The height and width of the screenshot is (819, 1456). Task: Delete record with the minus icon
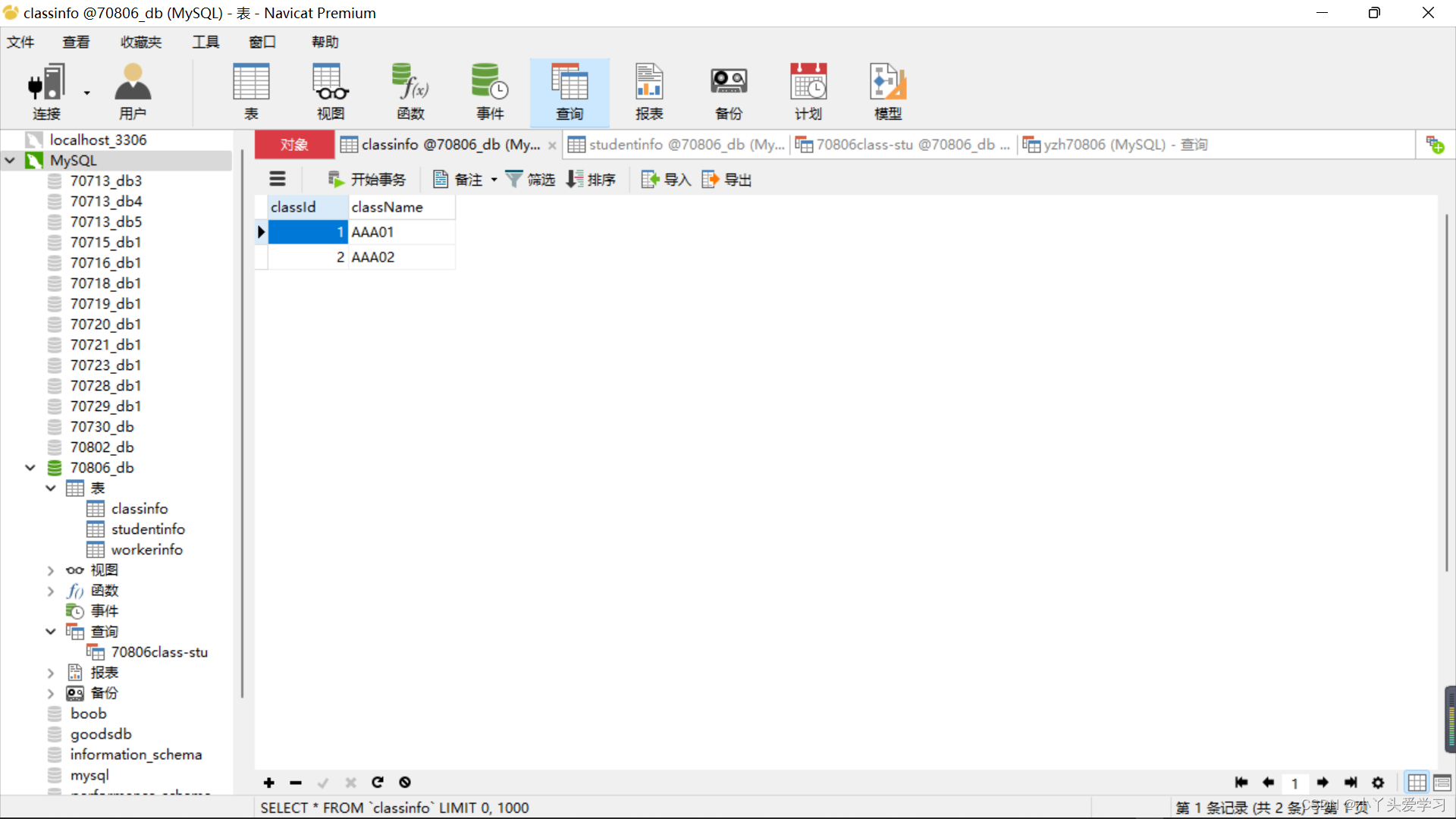pos(296,783)
